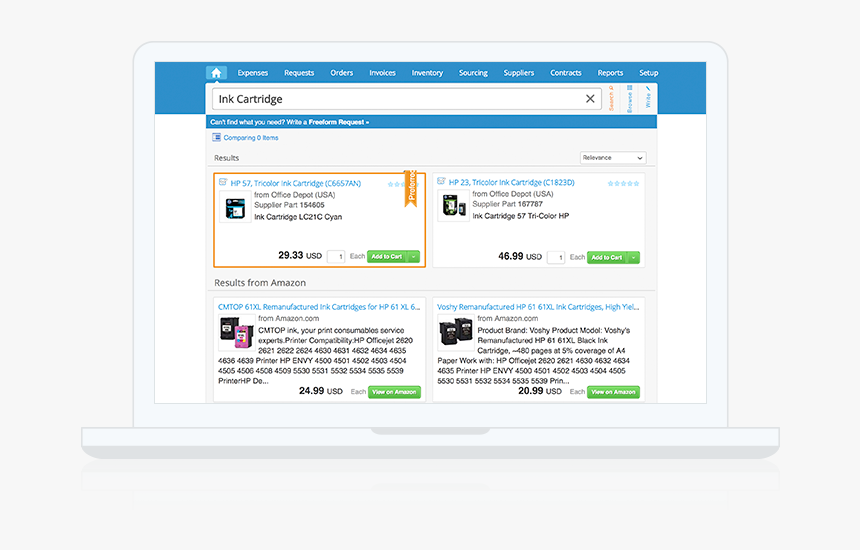Screen dimensions: 860x550
Task: Open the Sourcing menu
Action: pyautogui.click(x=473, y=72)
